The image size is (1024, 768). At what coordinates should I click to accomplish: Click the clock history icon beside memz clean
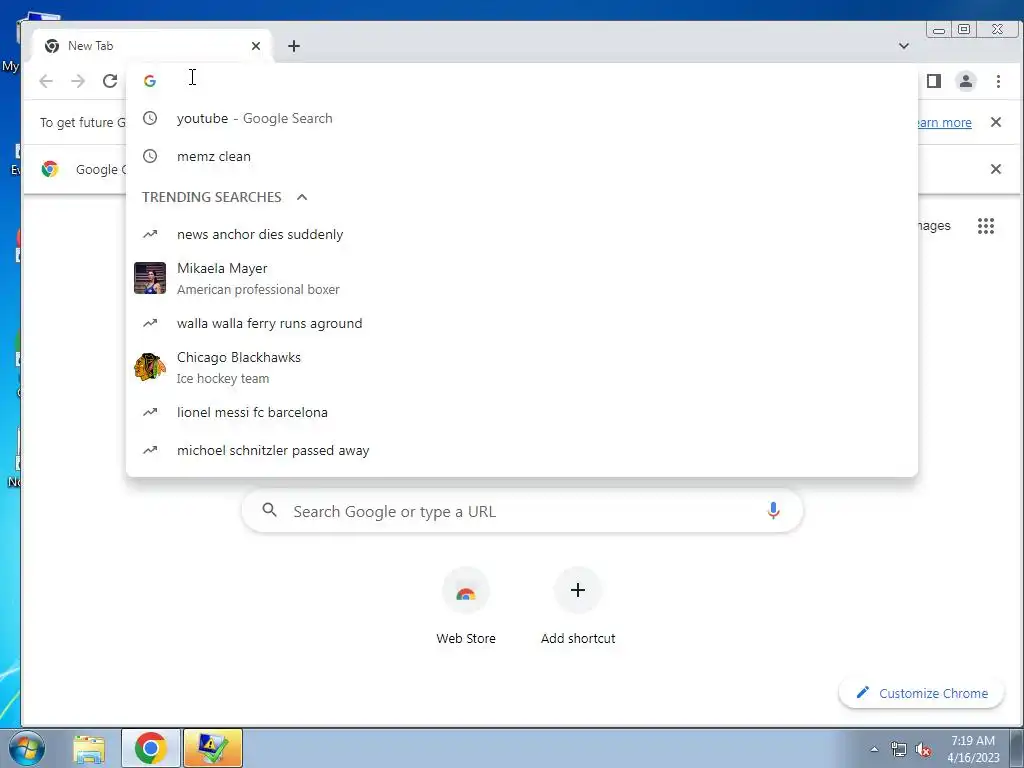(150, 156)
